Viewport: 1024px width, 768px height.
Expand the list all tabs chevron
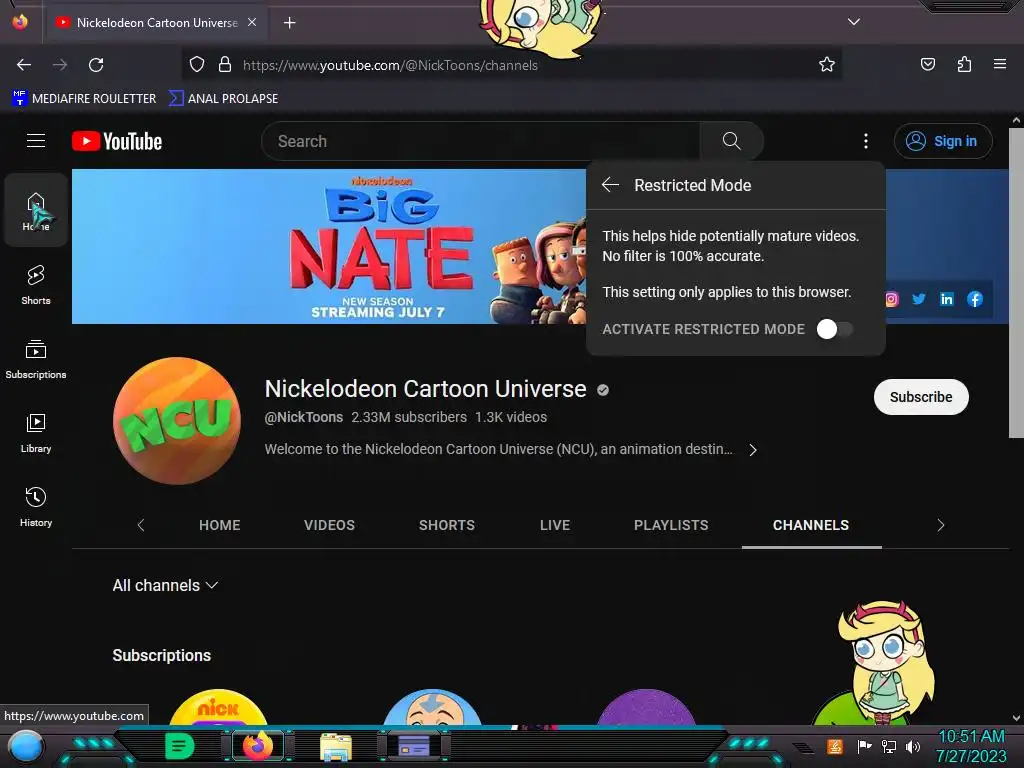pyautogui.click(x=854, y=22)
